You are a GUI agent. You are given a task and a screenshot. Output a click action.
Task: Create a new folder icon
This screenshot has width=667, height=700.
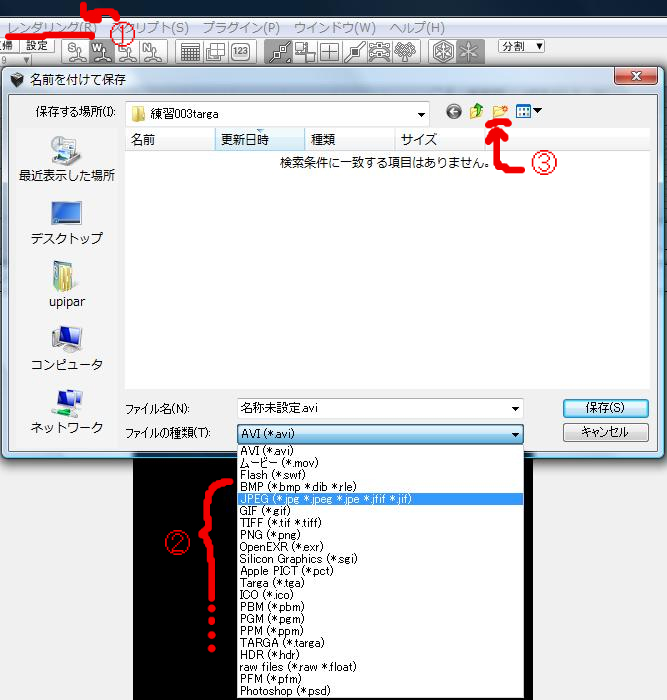(x=500, y=111)
